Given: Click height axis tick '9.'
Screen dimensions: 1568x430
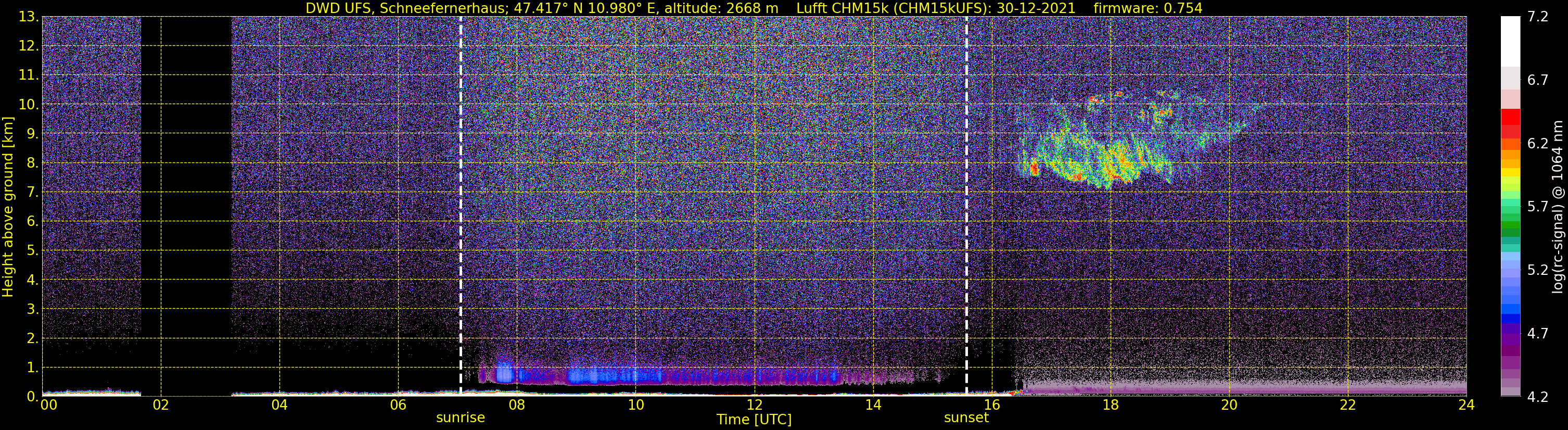Looking at the screenshot, I should [32, 134].
